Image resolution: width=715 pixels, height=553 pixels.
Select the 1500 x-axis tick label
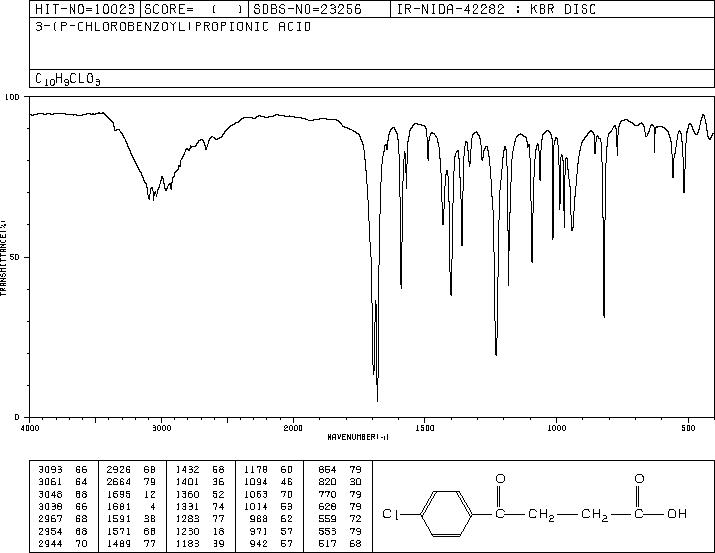[425, 428]
